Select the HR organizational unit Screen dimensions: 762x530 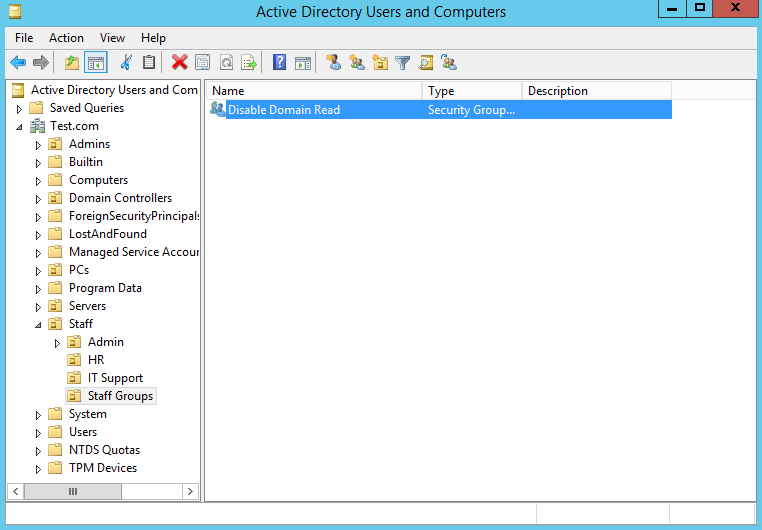click(x=96, y=360)
